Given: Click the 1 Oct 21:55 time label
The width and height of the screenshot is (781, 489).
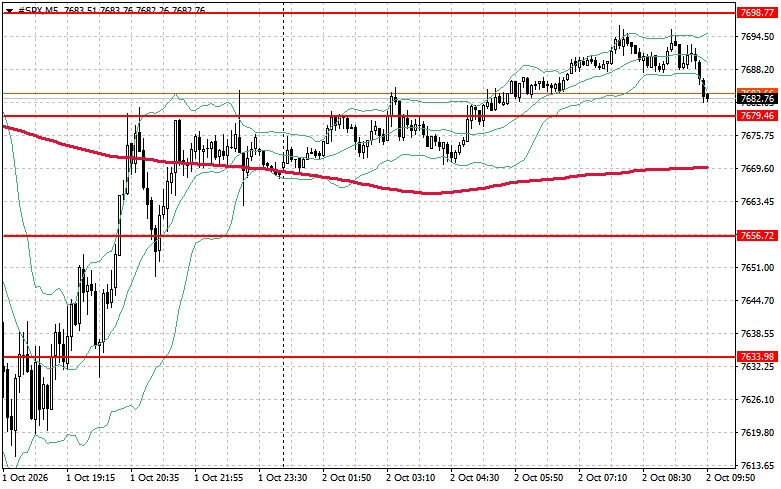Looking at the screenshot, I should 219,478.
